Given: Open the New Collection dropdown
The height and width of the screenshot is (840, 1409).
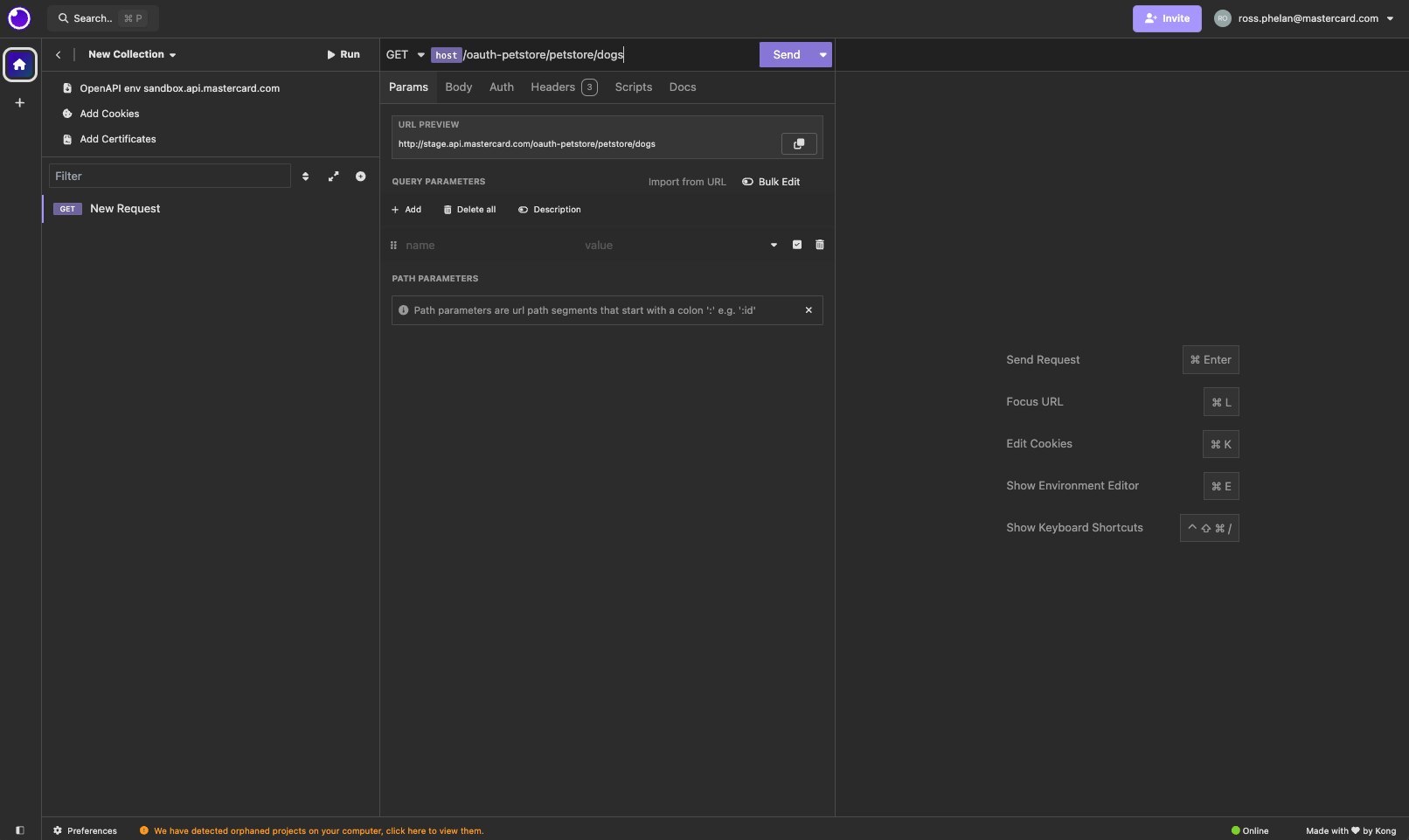Looking at the screenshot, I should 132,55.
